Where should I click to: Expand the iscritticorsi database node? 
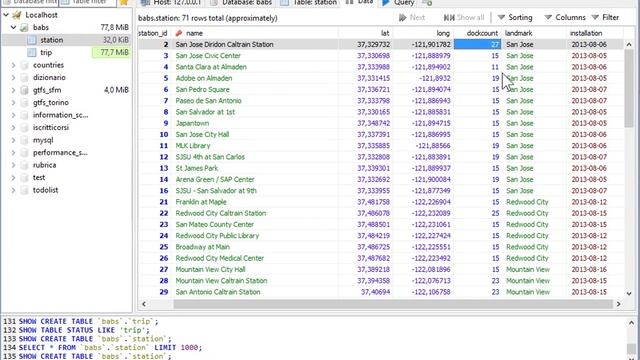coord(13,127)
